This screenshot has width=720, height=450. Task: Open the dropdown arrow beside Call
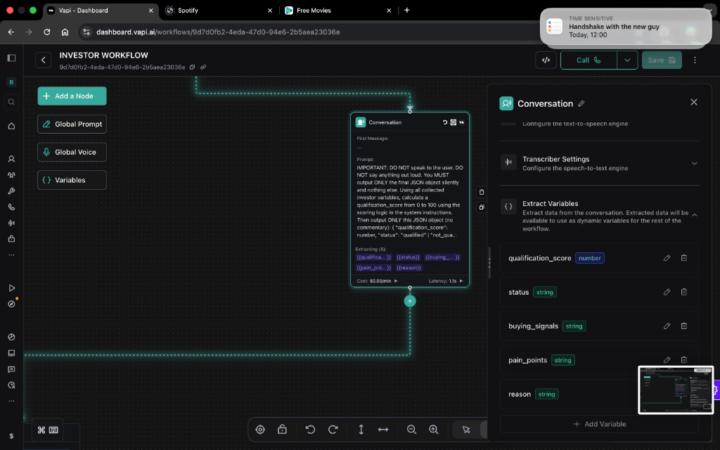click(627, 60)
